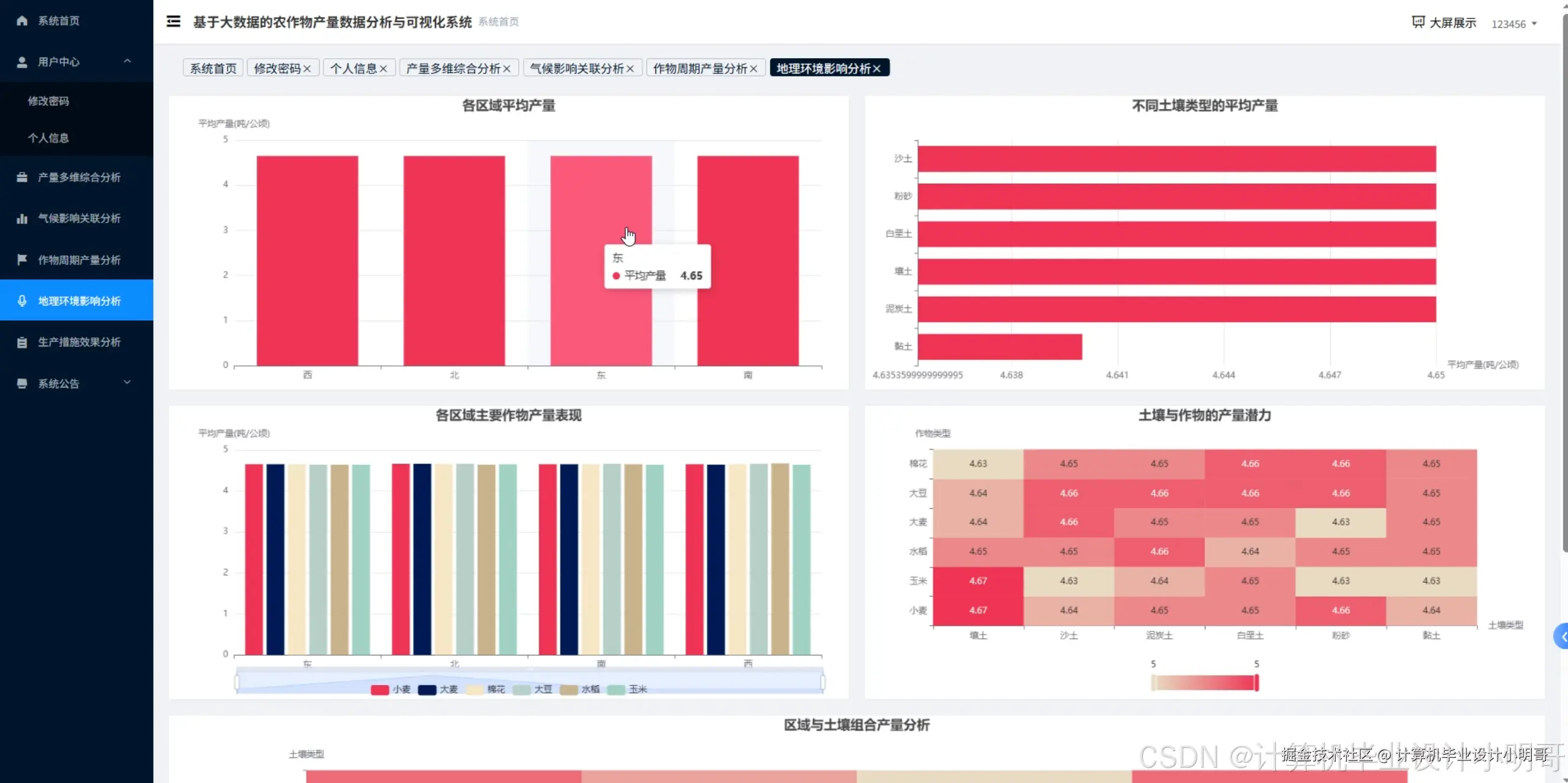1568x783 pixels.
Task: Click the 作物周期产量分析 flag icon
Action: point(22,259)
